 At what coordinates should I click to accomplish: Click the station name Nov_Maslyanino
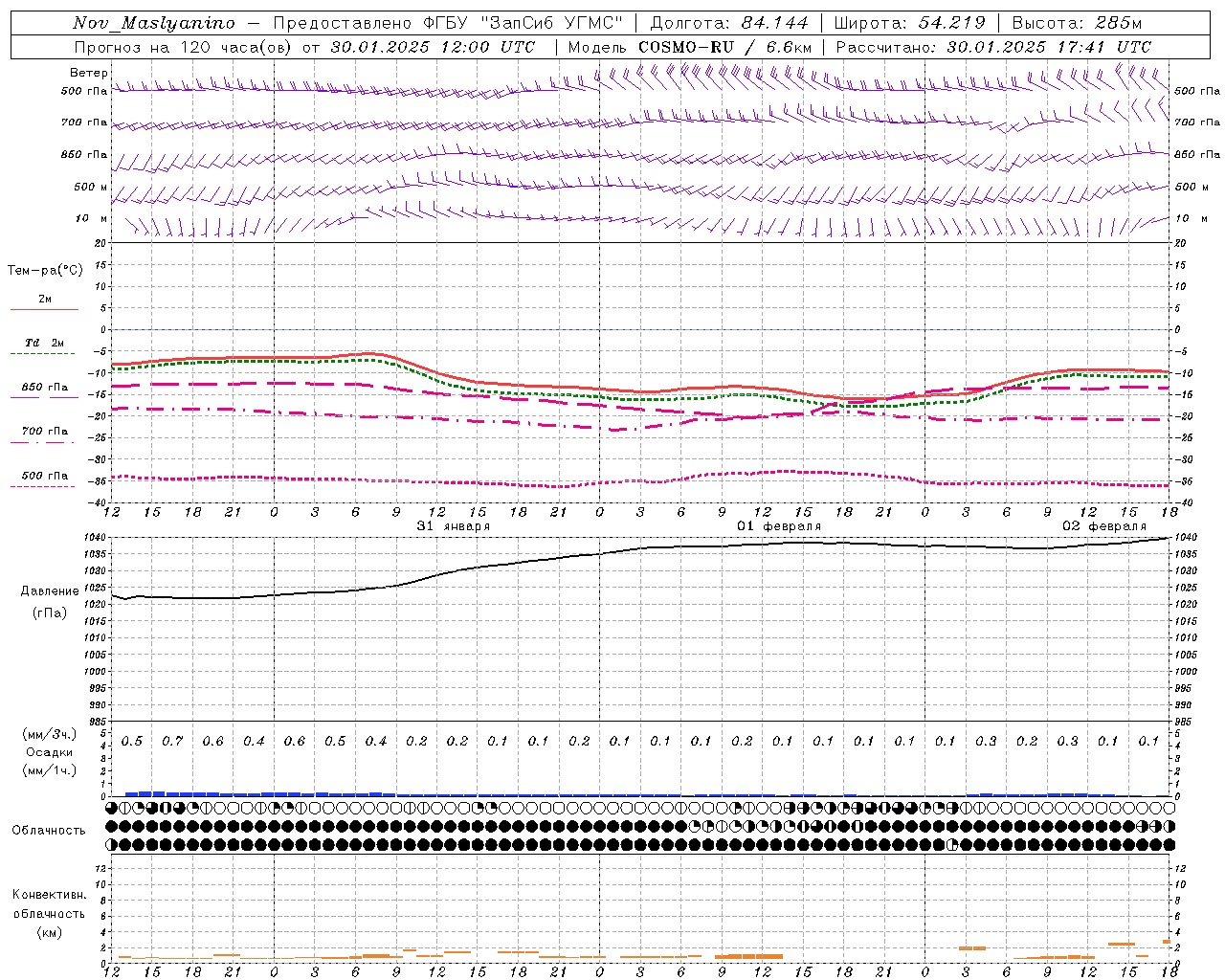(154, 23)
